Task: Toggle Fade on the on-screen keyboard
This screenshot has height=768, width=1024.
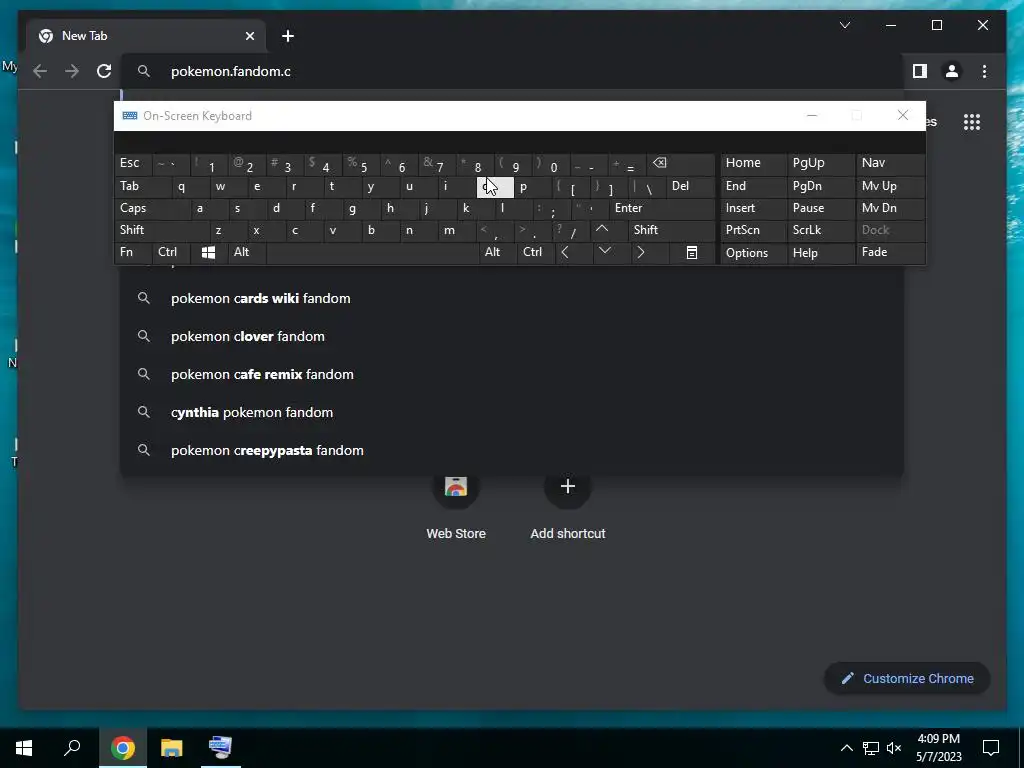Action: pyautogui.click(x=890, y=252)
